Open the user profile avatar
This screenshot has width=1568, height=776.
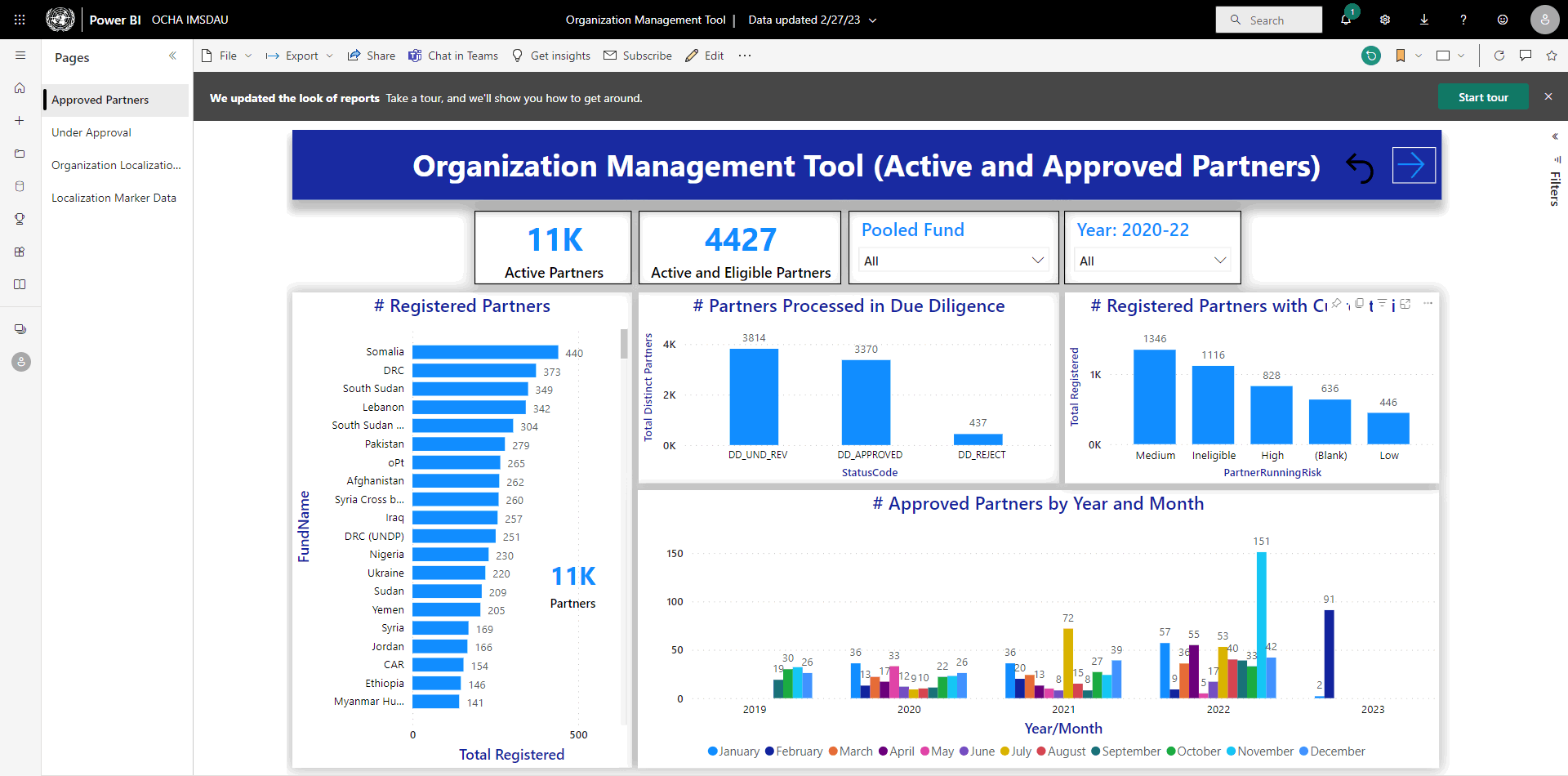coord(1544,20)
